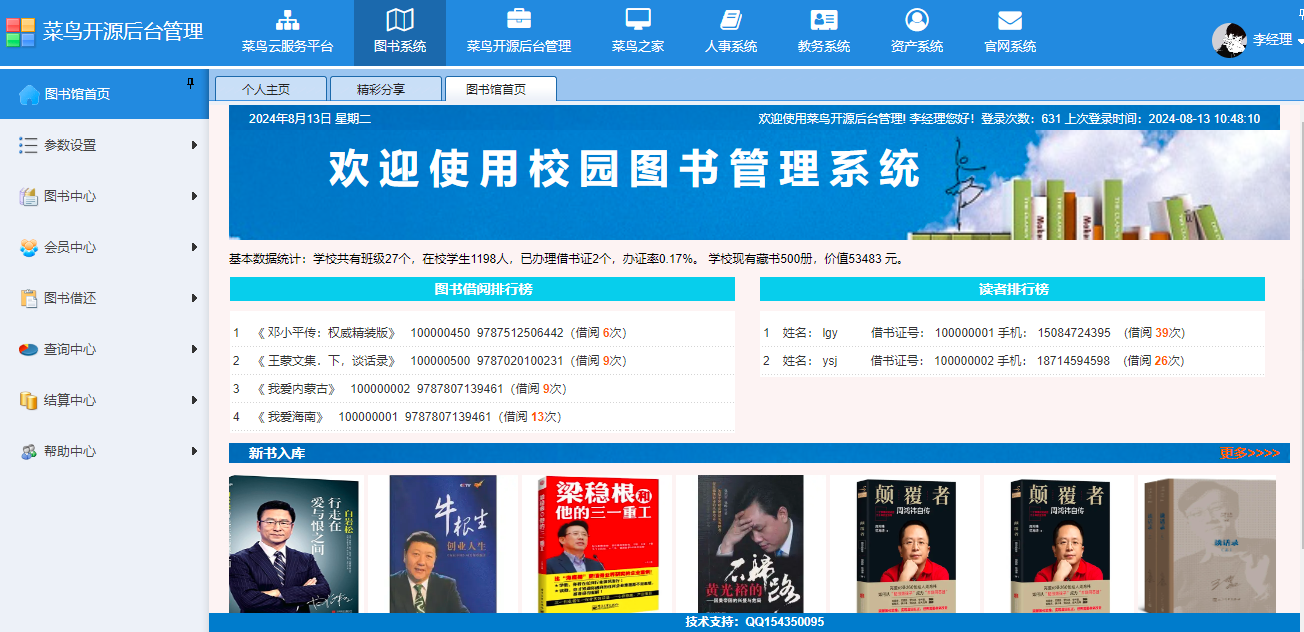This screenshot has height=632, width=1304.
Task: Click the 人事系统 icon in top bar
Action: (x=729, y=21)
